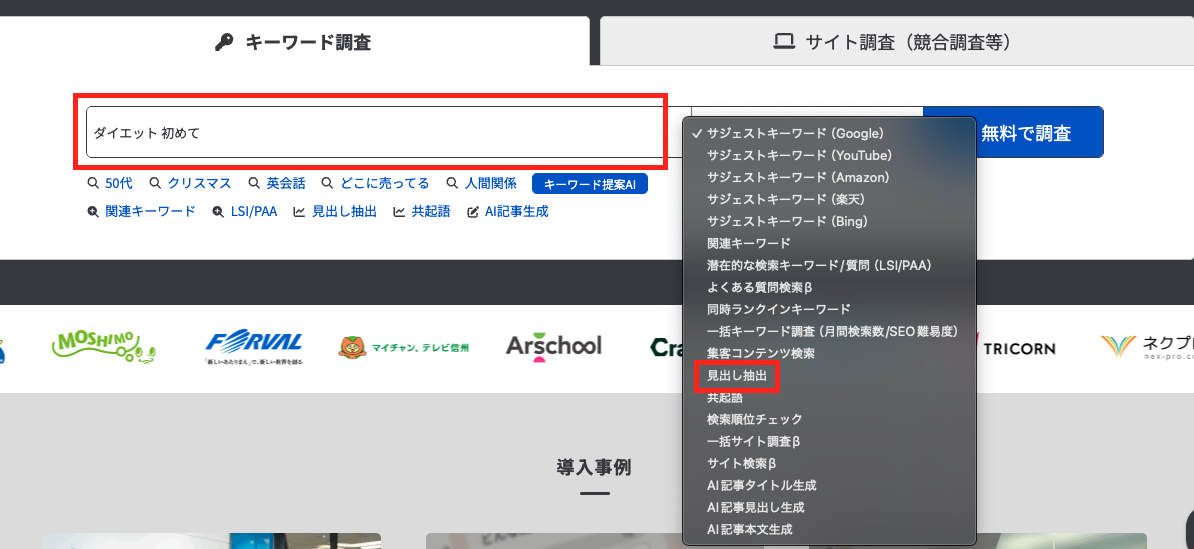Click the FORVAL logo
Screen dimensions: 1194x549
click(254, 349)
